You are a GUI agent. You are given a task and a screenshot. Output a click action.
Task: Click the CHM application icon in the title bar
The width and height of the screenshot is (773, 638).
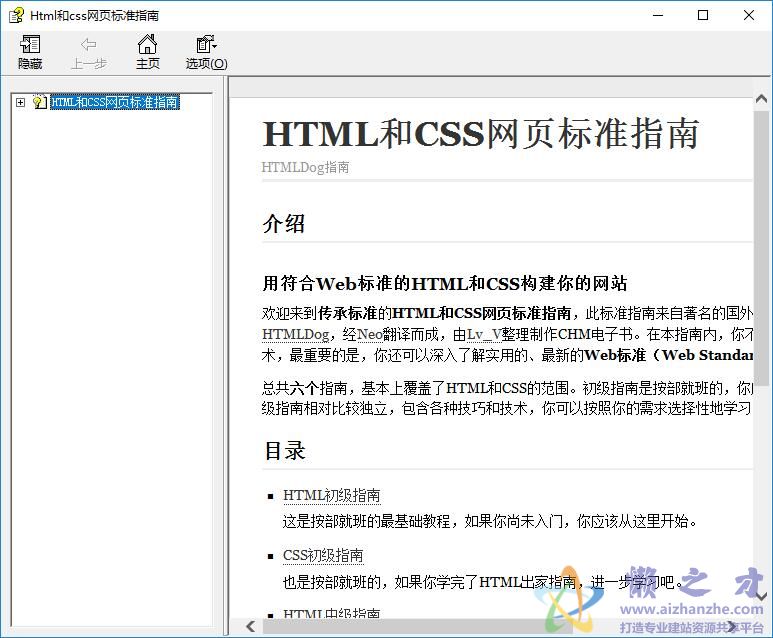click(16, 15)
